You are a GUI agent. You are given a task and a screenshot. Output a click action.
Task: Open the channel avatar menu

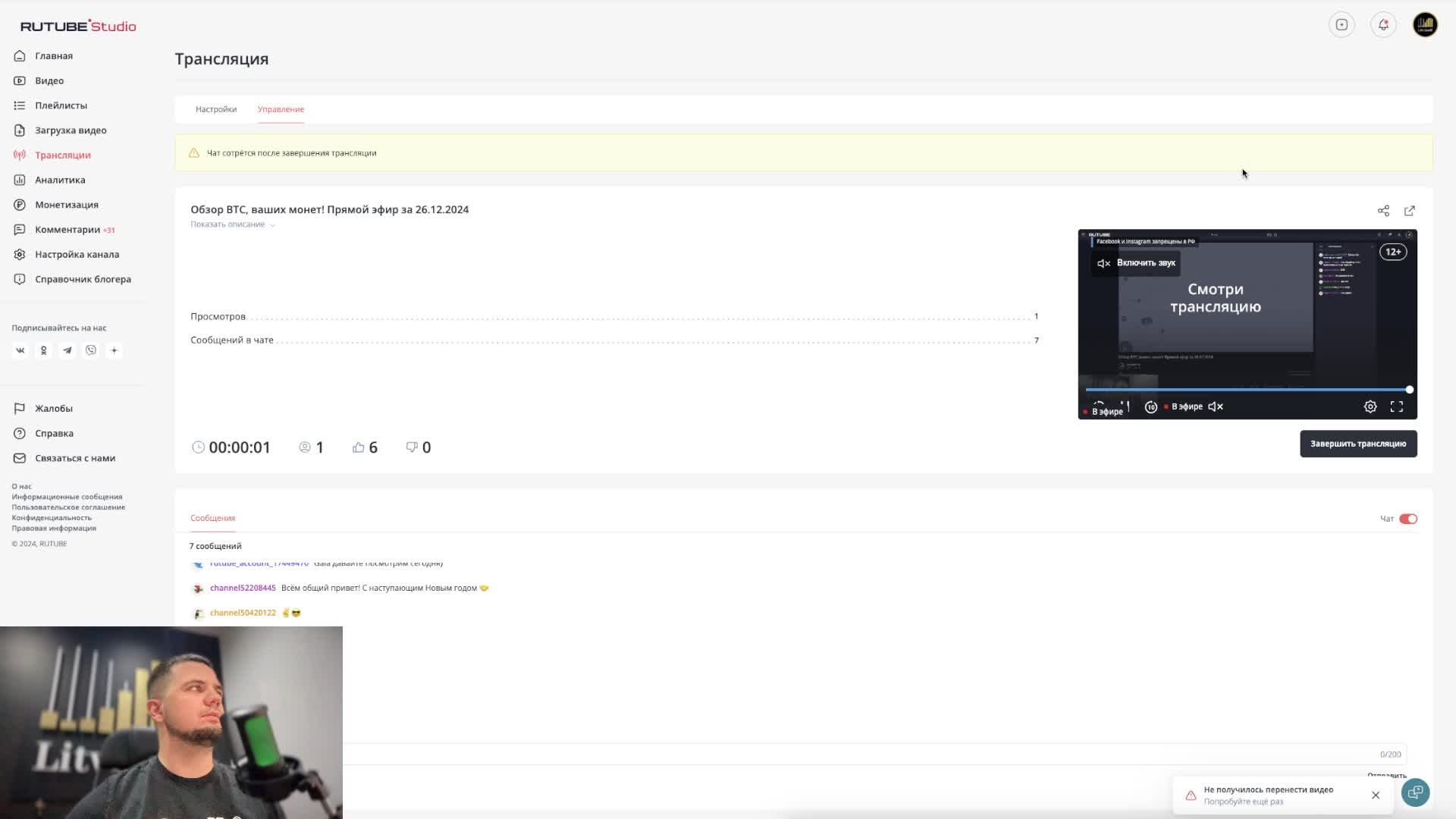pos(1425,24)
